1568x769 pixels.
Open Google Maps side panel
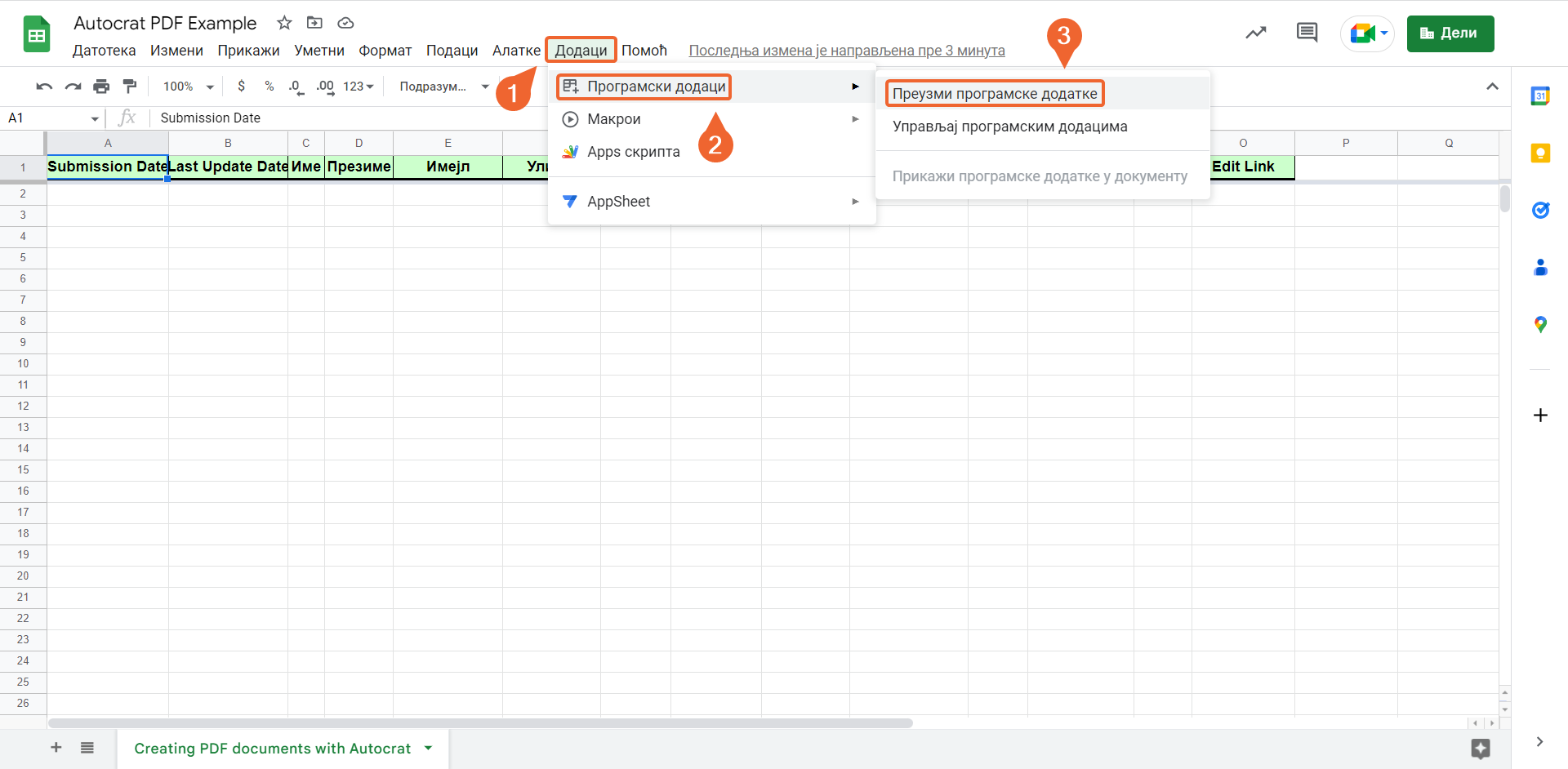point(1540,325)
